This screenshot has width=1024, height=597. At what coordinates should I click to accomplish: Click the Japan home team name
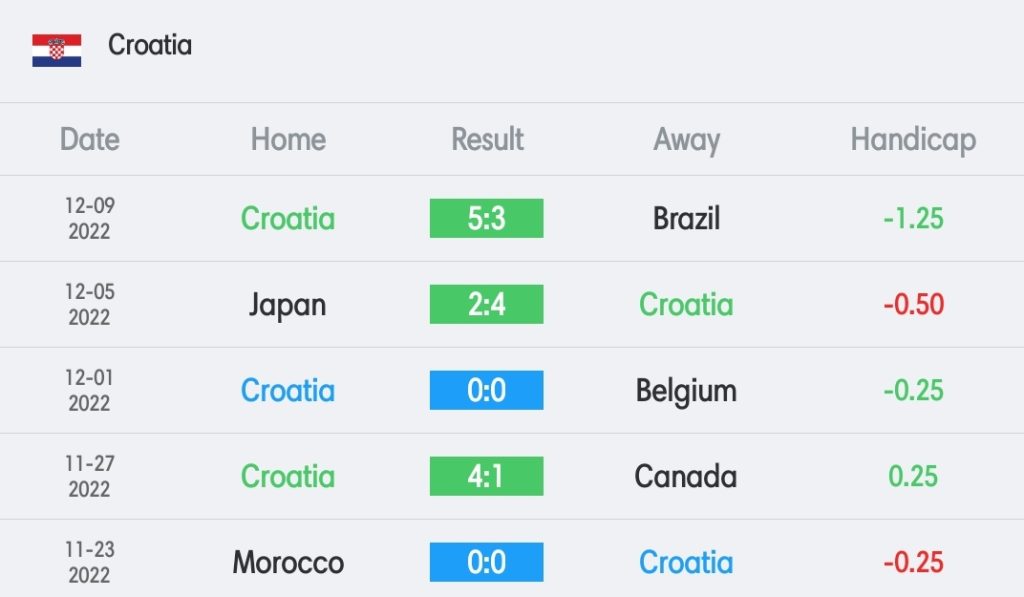[x=287, y=306]
